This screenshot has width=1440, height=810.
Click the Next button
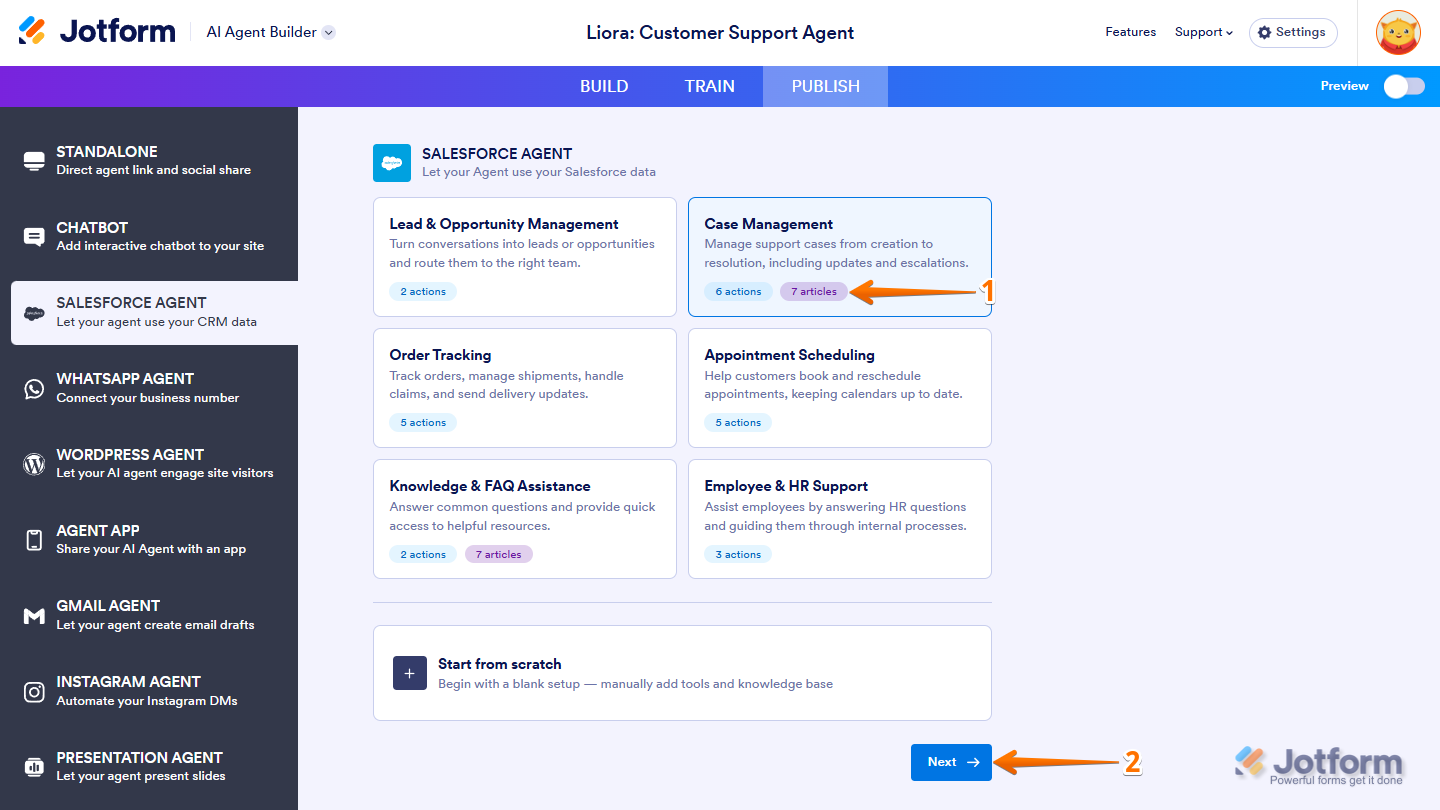point(950,762)
